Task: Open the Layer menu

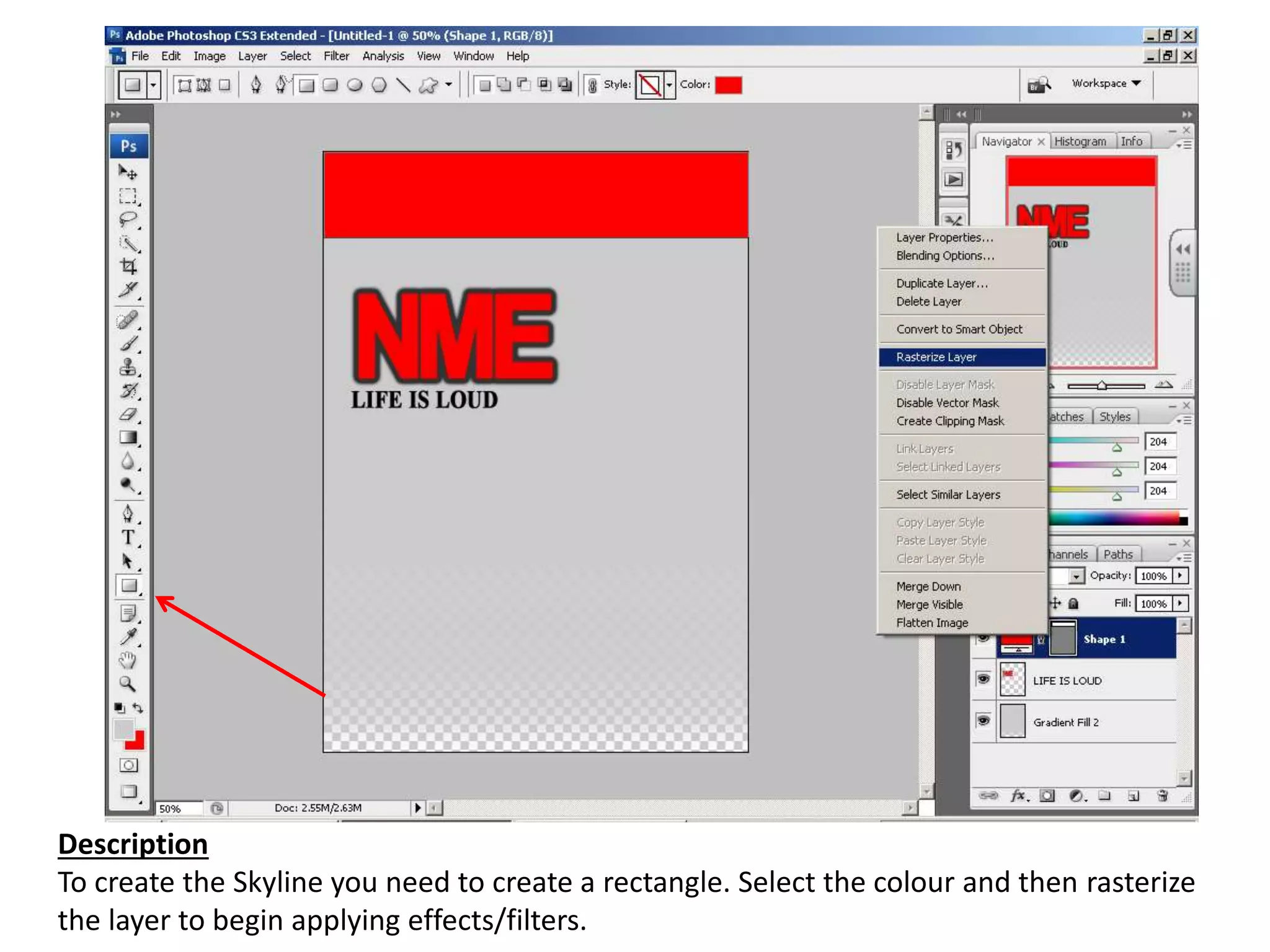Action: 252,56
